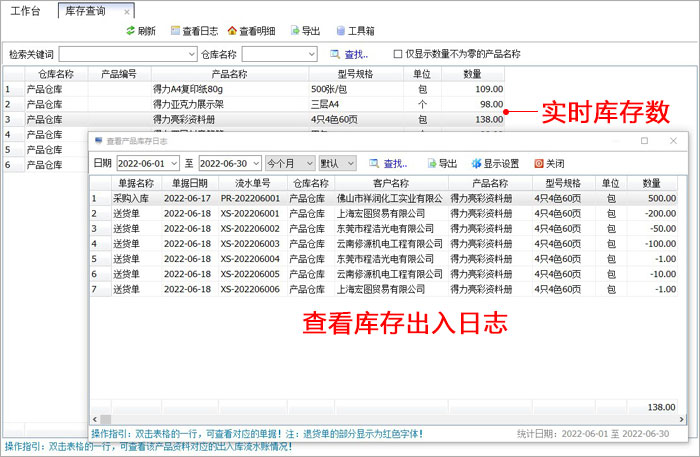Viewport: 700px width, 457px height.
Task: Click the 关闭 button in log dialog
Action: click(x=549, y=164)
